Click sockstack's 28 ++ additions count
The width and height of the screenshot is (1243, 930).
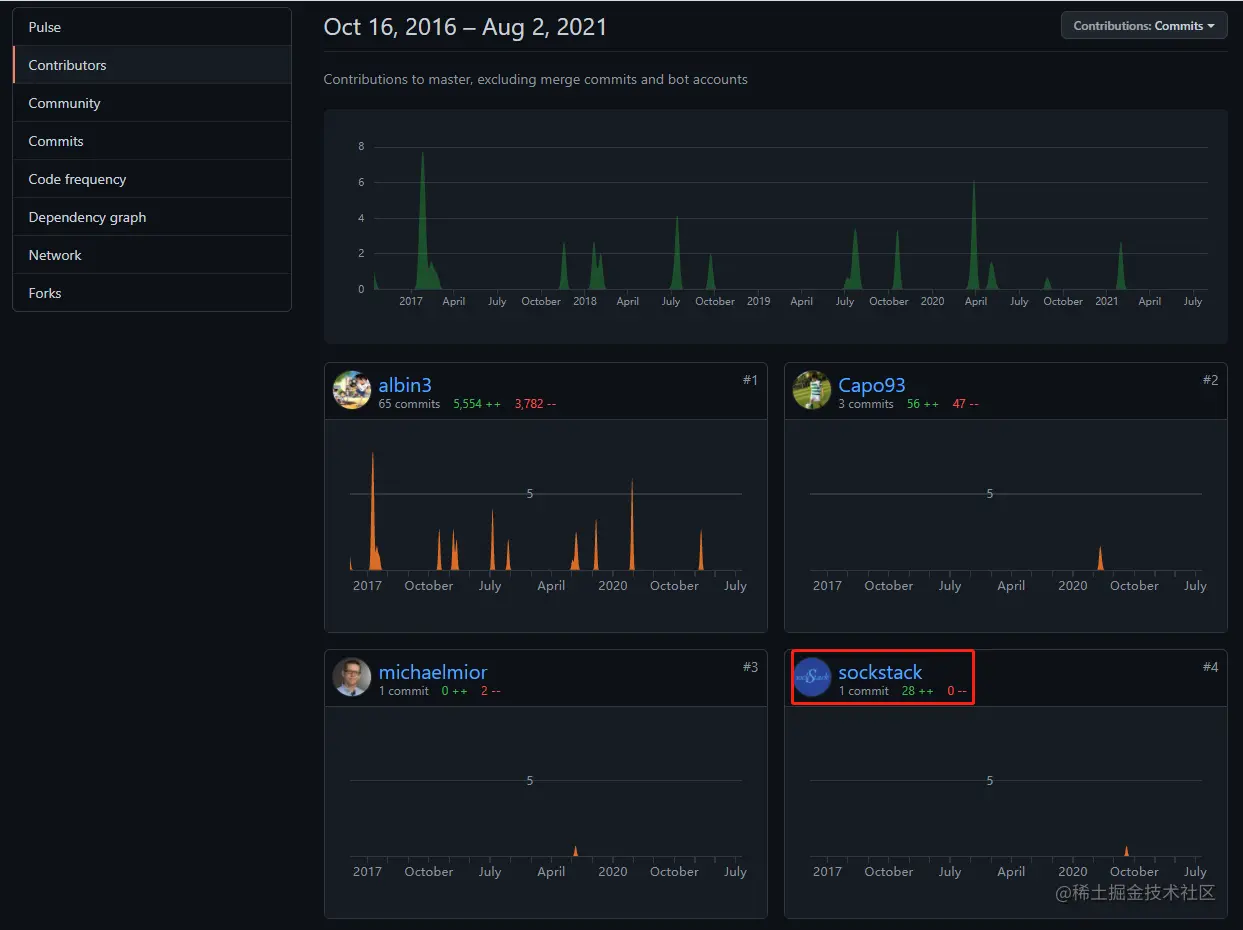918,691
